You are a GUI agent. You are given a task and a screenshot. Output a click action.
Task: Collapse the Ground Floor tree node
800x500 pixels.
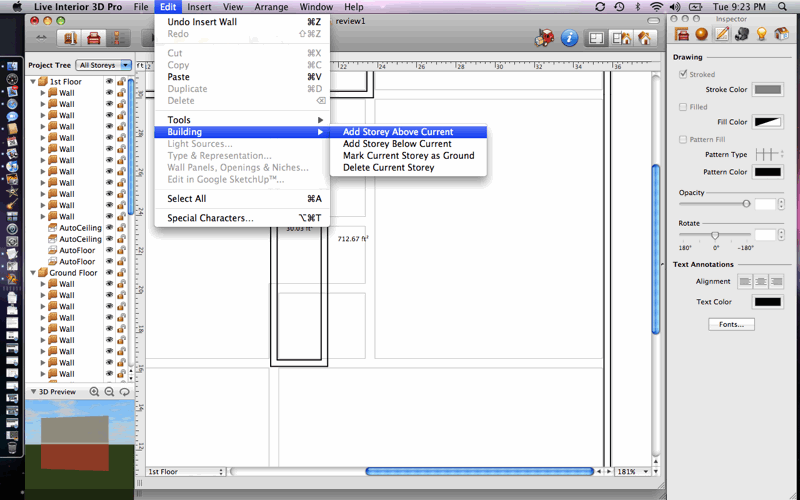pos(33,273)
